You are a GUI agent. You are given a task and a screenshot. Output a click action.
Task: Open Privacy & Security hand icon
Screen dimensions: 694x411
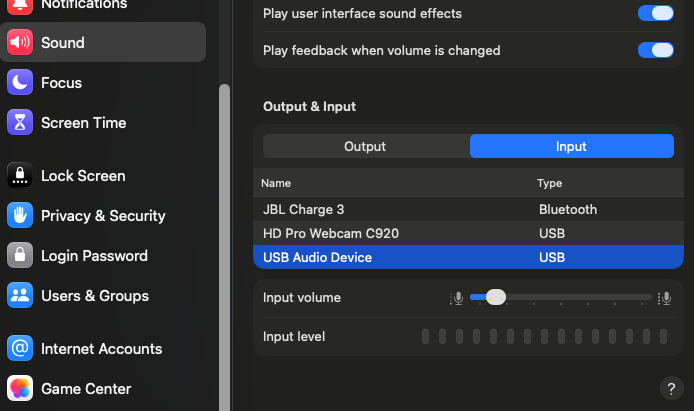[20, 216]
